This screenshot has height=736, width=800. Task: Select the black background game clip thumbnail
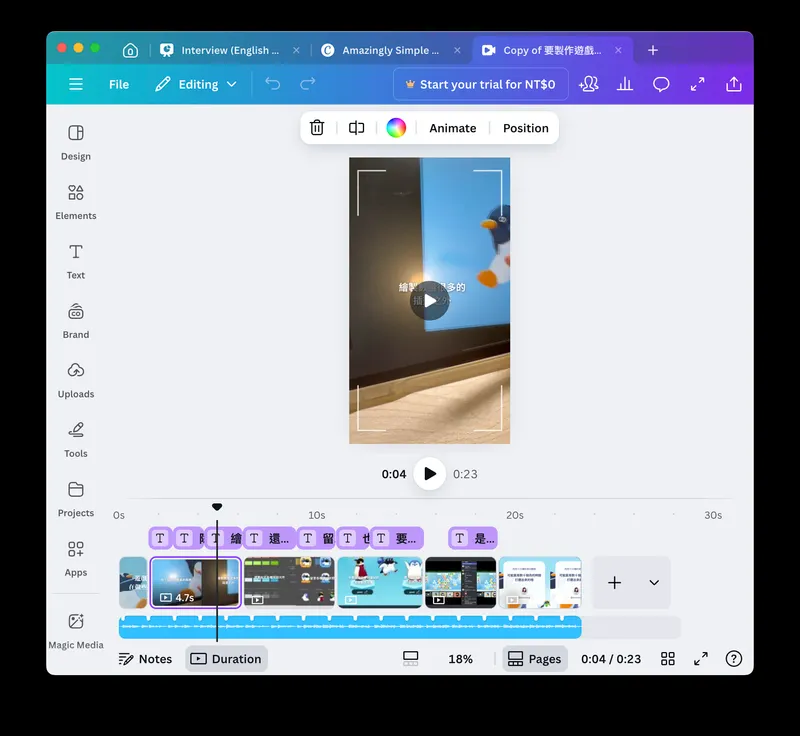click(460, 582)
